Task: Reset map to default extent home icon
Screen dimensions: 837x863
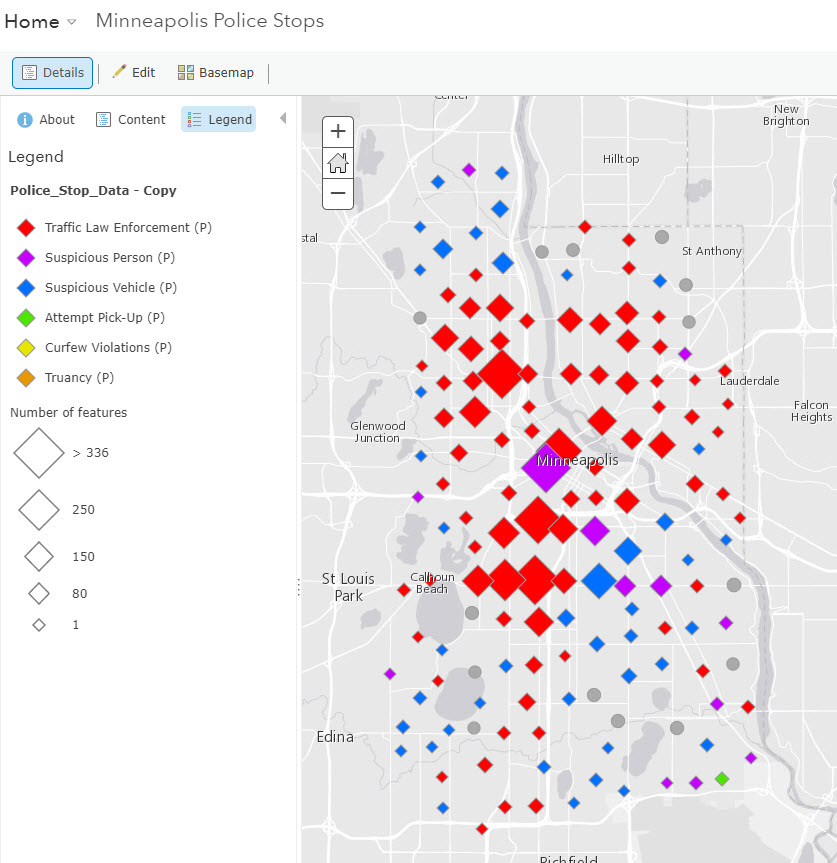Action: (338, 163)
